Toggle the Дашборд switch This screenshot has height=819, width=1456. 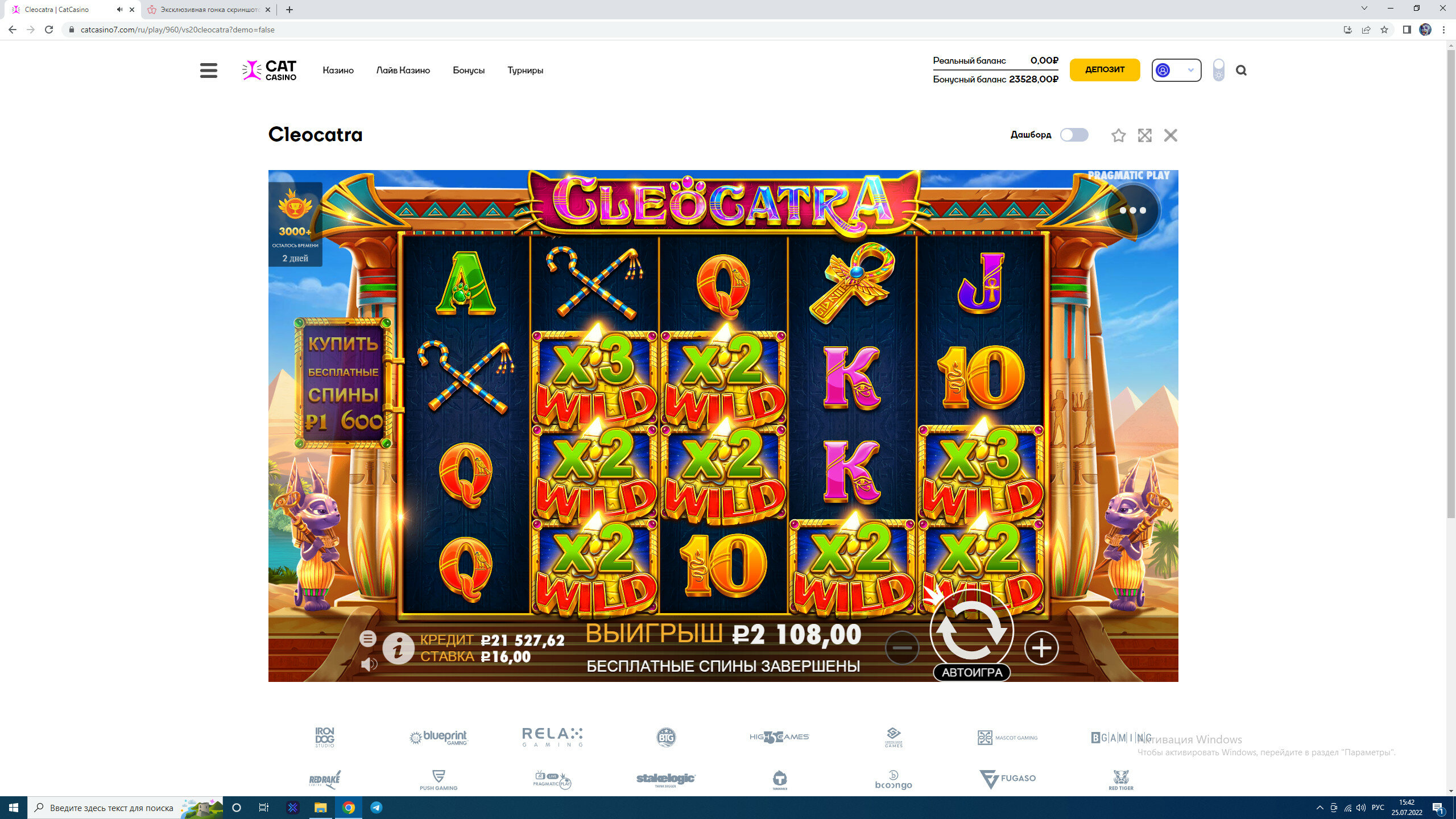1074,135
